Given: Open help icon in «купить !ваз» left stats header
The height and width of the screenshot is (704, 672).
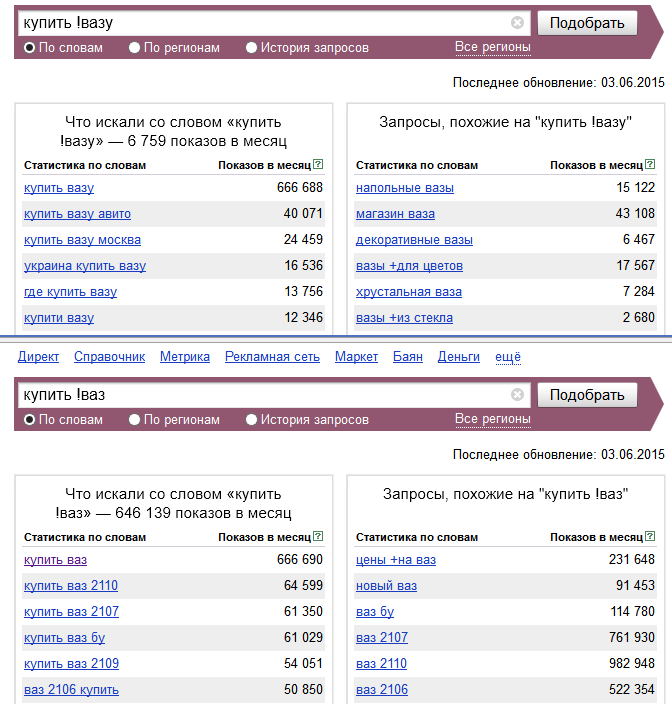Looking at the screenshot, I should (x=318, y=536).
